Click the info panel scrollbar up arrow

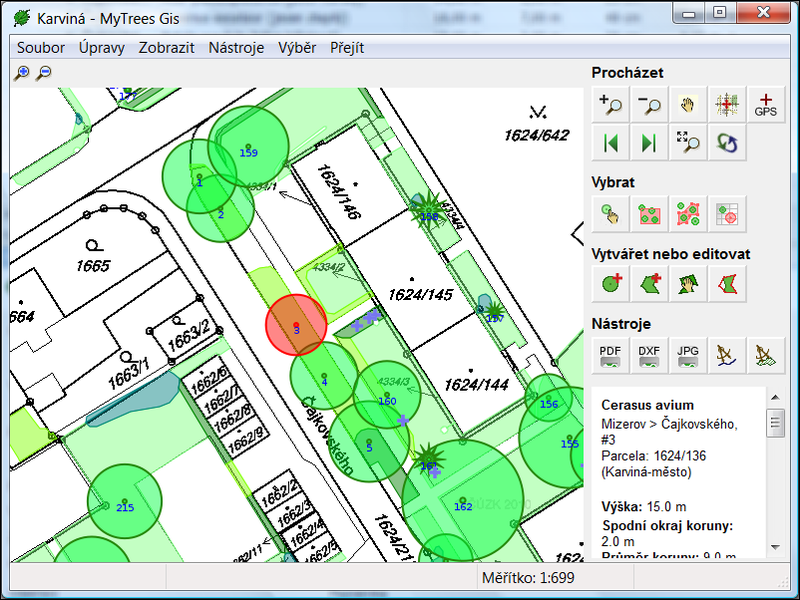776,397
